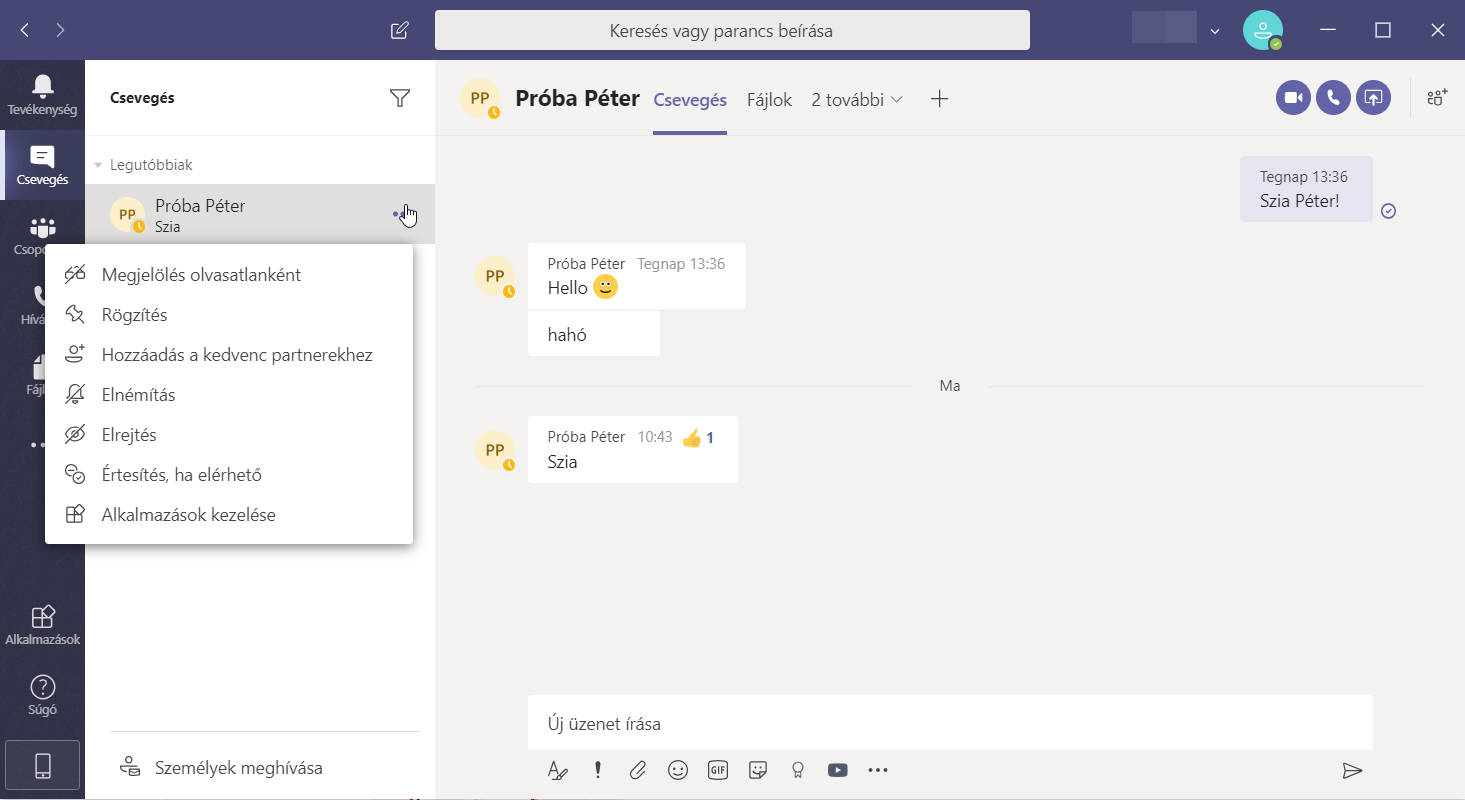Select Megjelölés olvasatlanként from context menu
This screenshot has width=1465, height=800.
pos(201,275)
